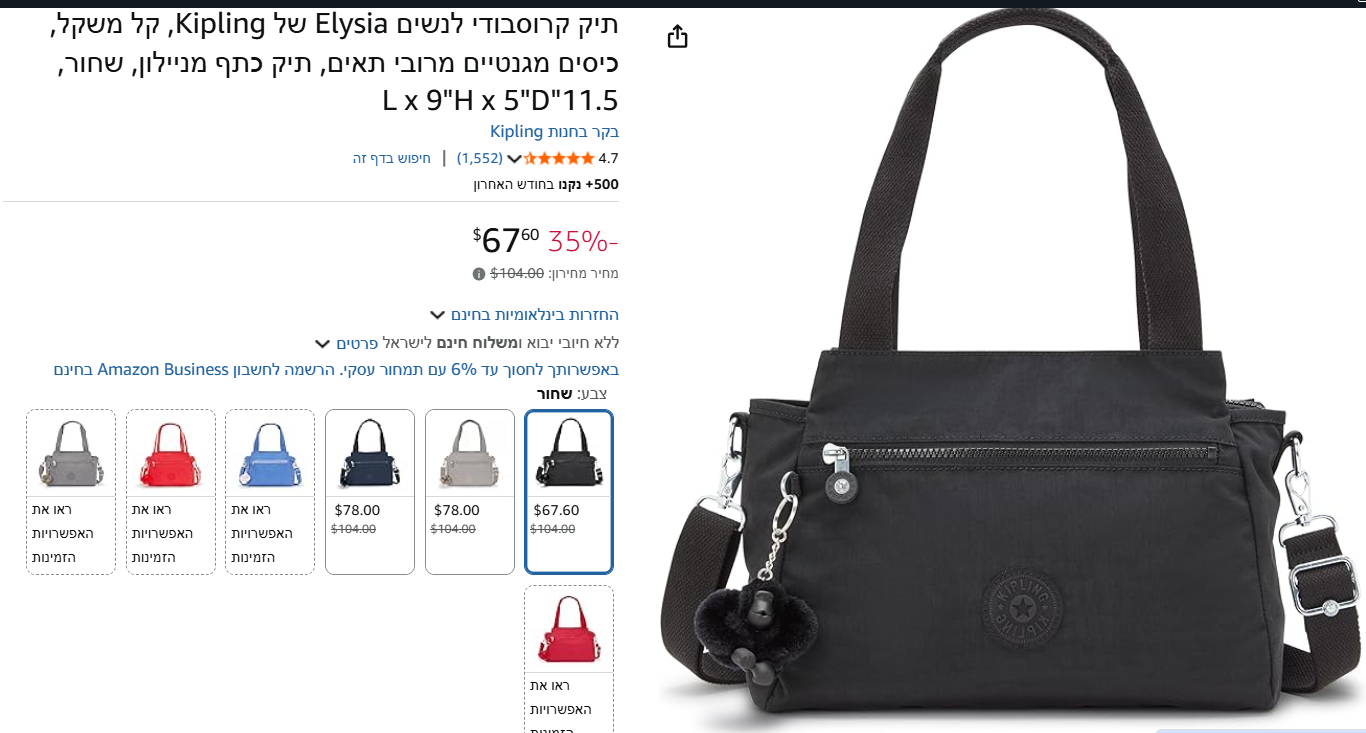This screenshot has width=1366, height=733.
Task: Click the search this page link
Action: [392, 158]
